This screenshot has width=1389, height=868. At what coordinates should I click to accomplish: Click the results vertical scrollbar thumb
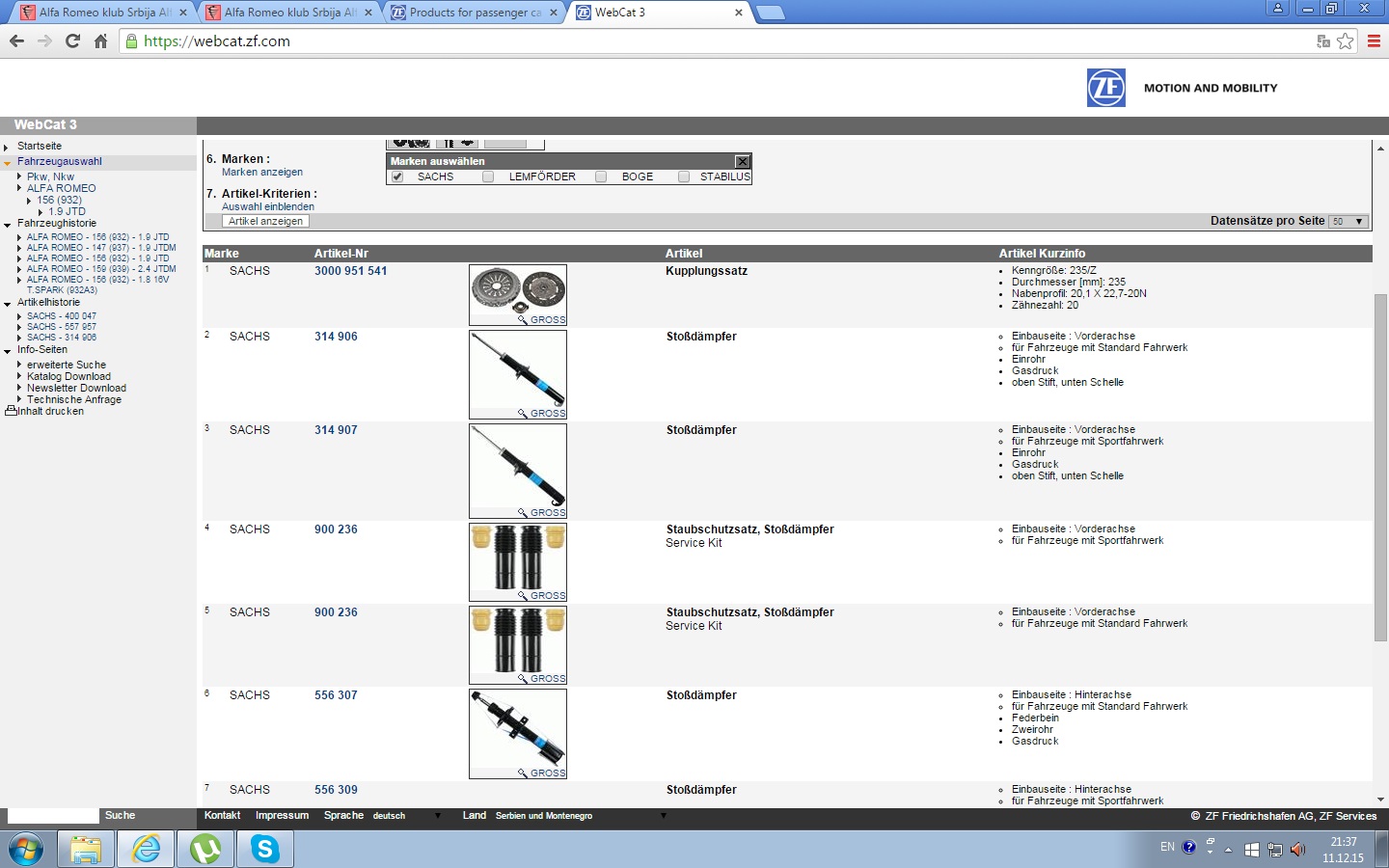(x=1380, y=468)
